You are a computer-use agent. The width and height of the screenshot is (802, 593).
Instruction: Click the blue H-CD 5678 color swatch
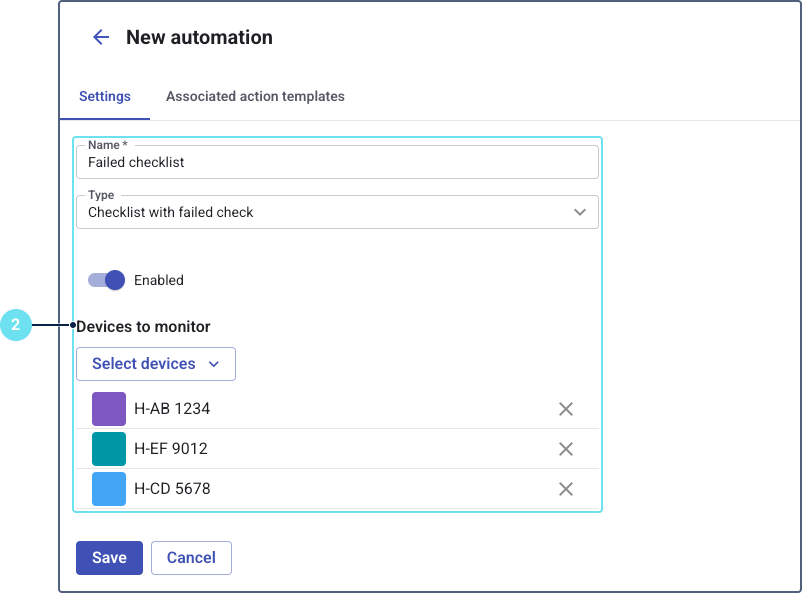109,489
